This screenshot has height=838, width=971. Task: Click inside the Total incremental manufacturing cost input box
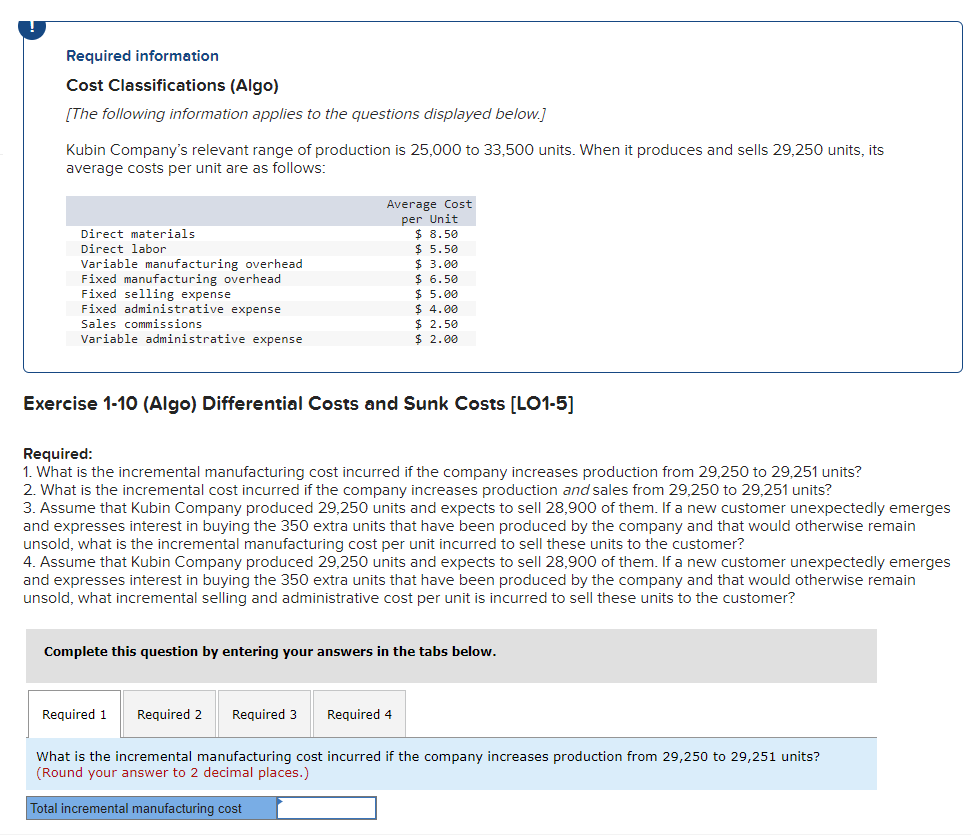[x=326, y=807]
